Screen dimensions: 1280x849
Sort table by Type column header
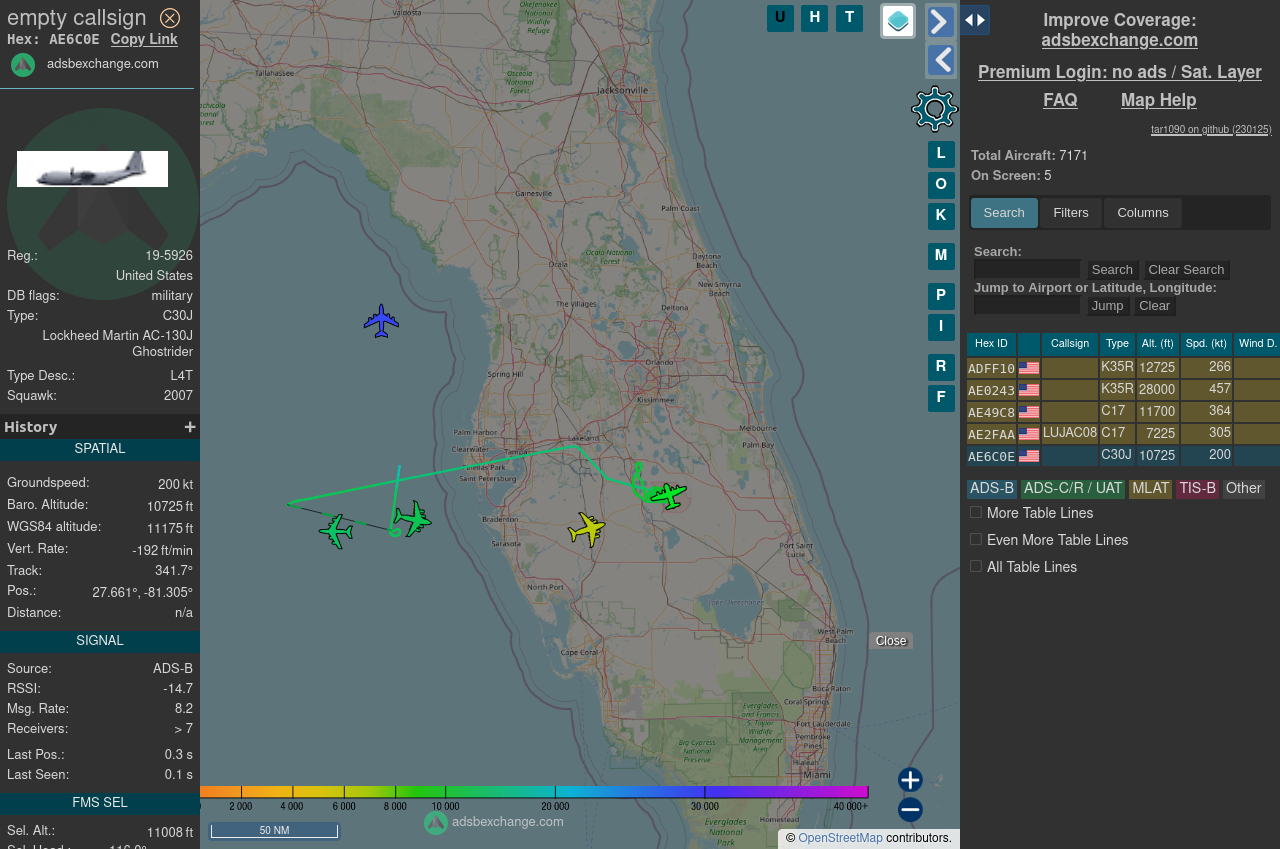pyautogui.click(x=1117, y=344)
